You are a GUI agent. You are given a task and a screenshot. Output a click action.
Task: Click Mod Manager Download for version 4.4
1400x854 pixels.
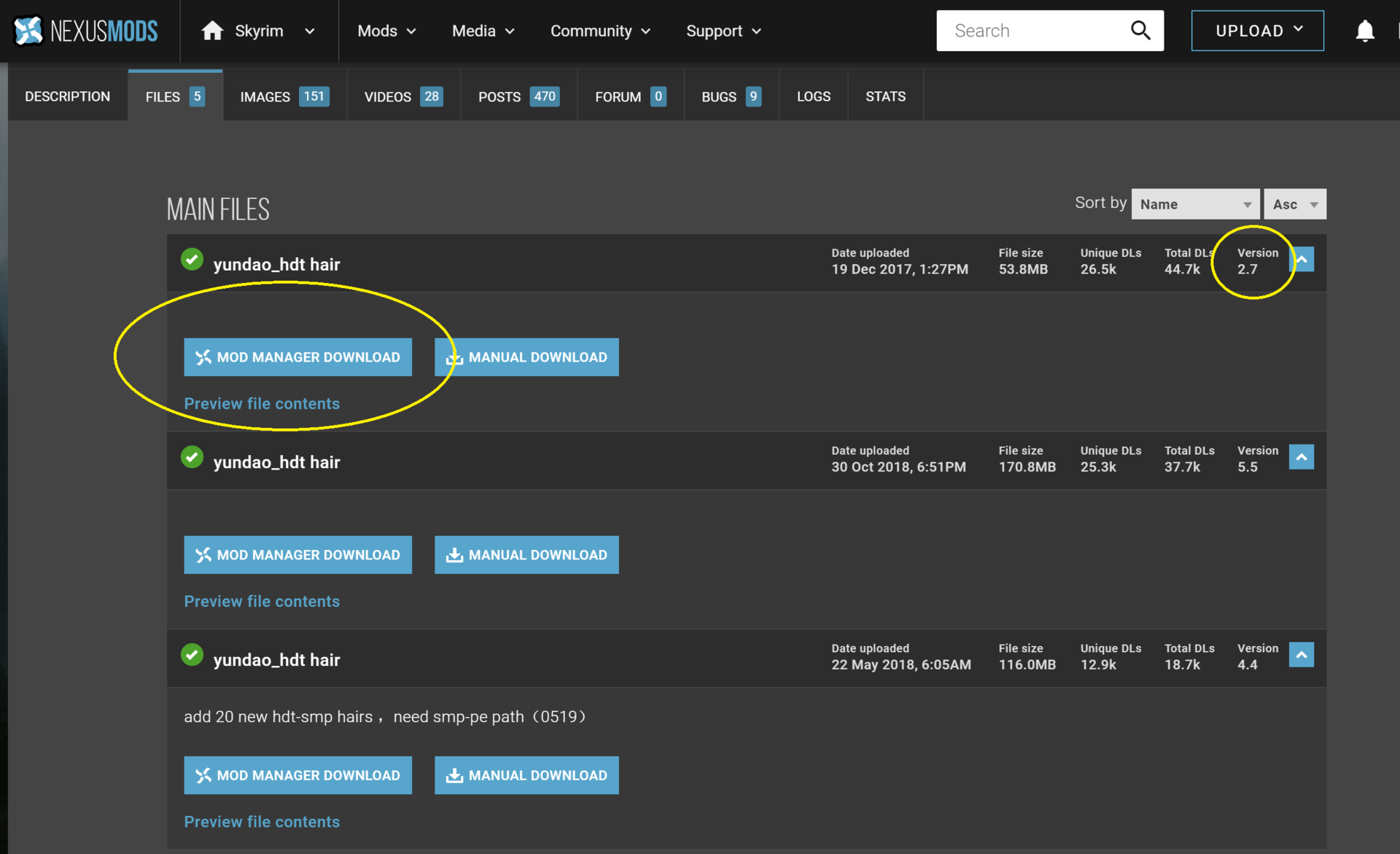click(x=297, y=775)
